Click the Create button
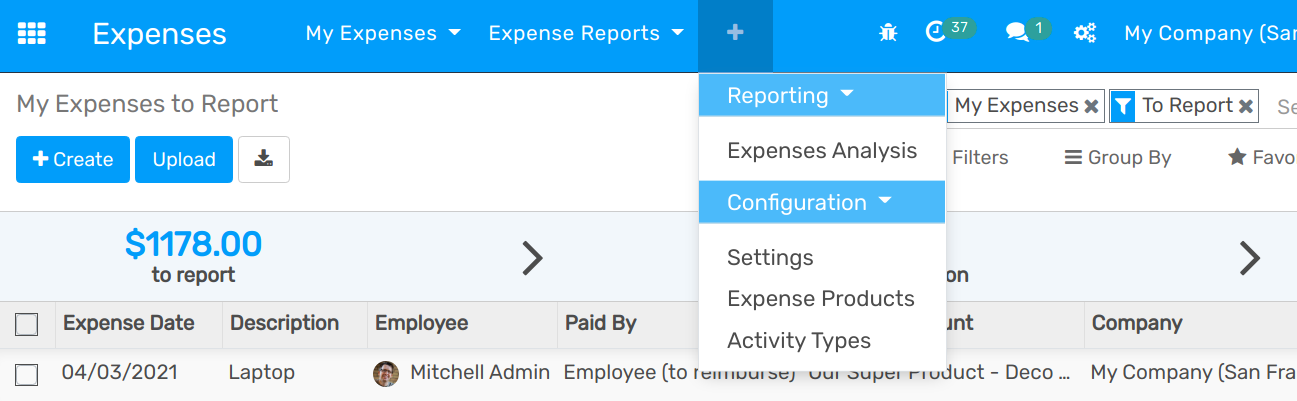Screen dimensions: 1297x401 73,159
